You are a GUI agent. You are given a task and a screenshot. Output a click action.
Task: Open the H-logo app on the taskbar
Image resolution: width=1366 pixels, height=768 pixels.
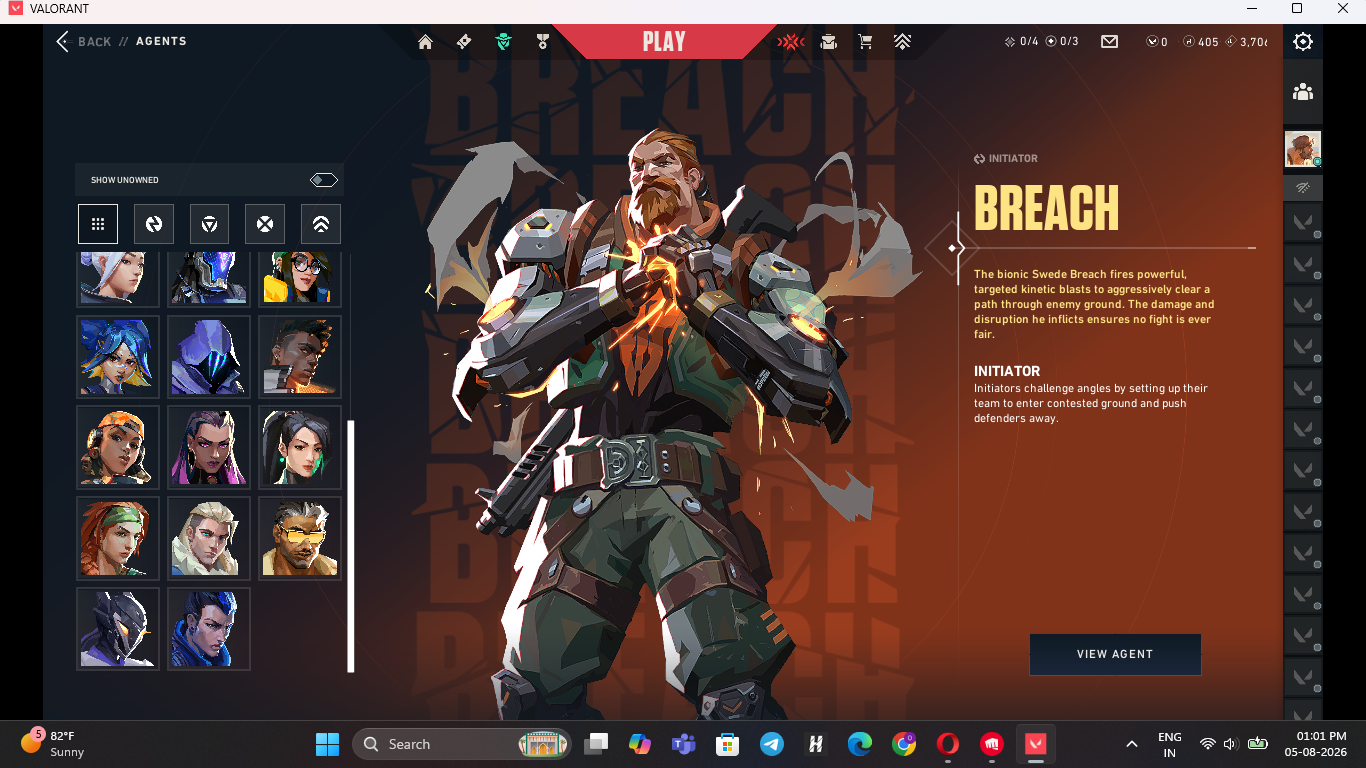click(815, 744)
